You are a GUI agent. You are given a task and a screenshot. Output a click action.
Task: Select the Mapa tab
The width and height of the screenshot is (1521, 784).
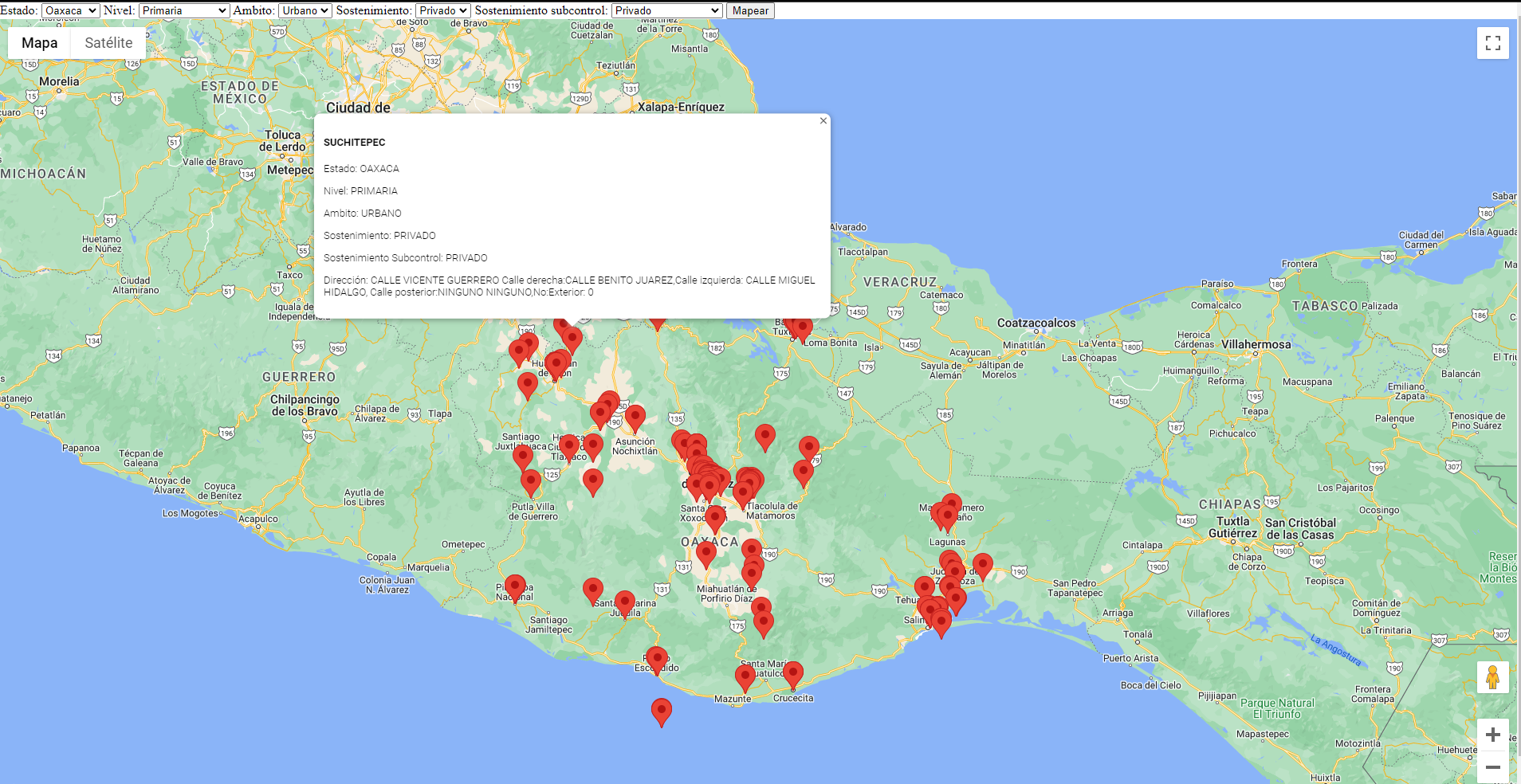[38, 42]
